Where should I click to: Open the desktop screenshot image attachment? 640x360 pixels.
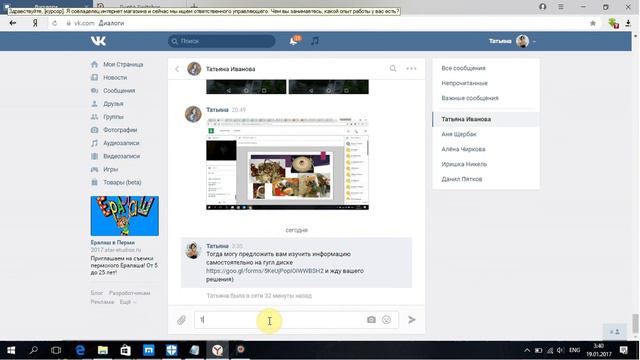[287, 164]
